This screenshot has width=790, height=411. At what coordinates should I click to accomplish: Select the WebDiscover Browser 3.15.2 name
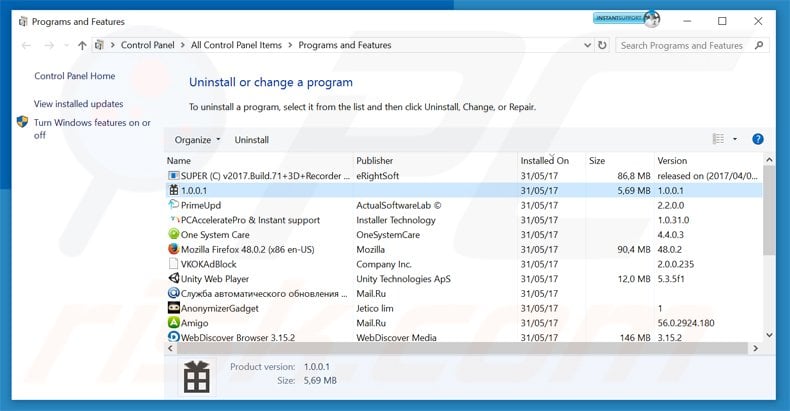click(x=238, y=337)
